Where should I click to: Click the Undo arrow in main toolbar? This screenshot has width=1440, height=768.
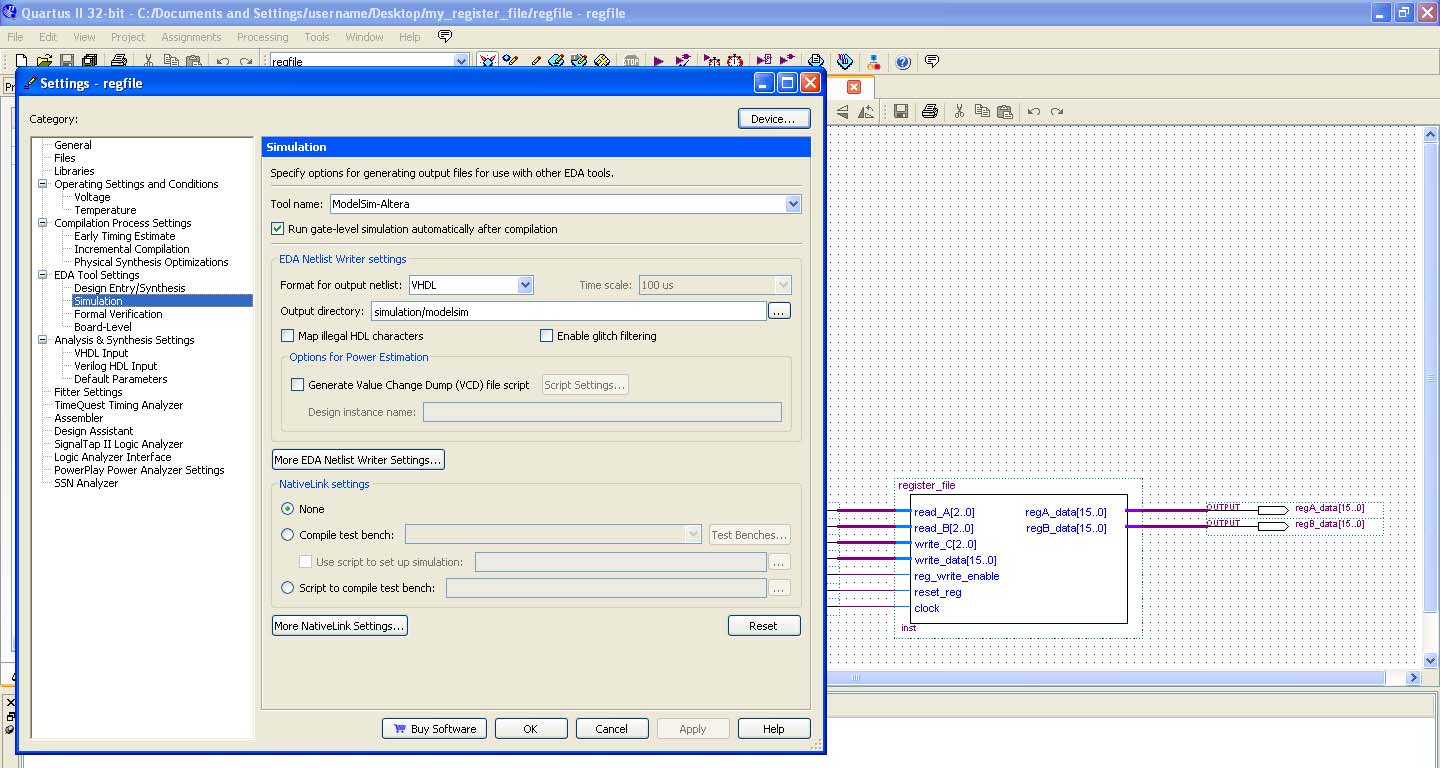pos(222,62)
